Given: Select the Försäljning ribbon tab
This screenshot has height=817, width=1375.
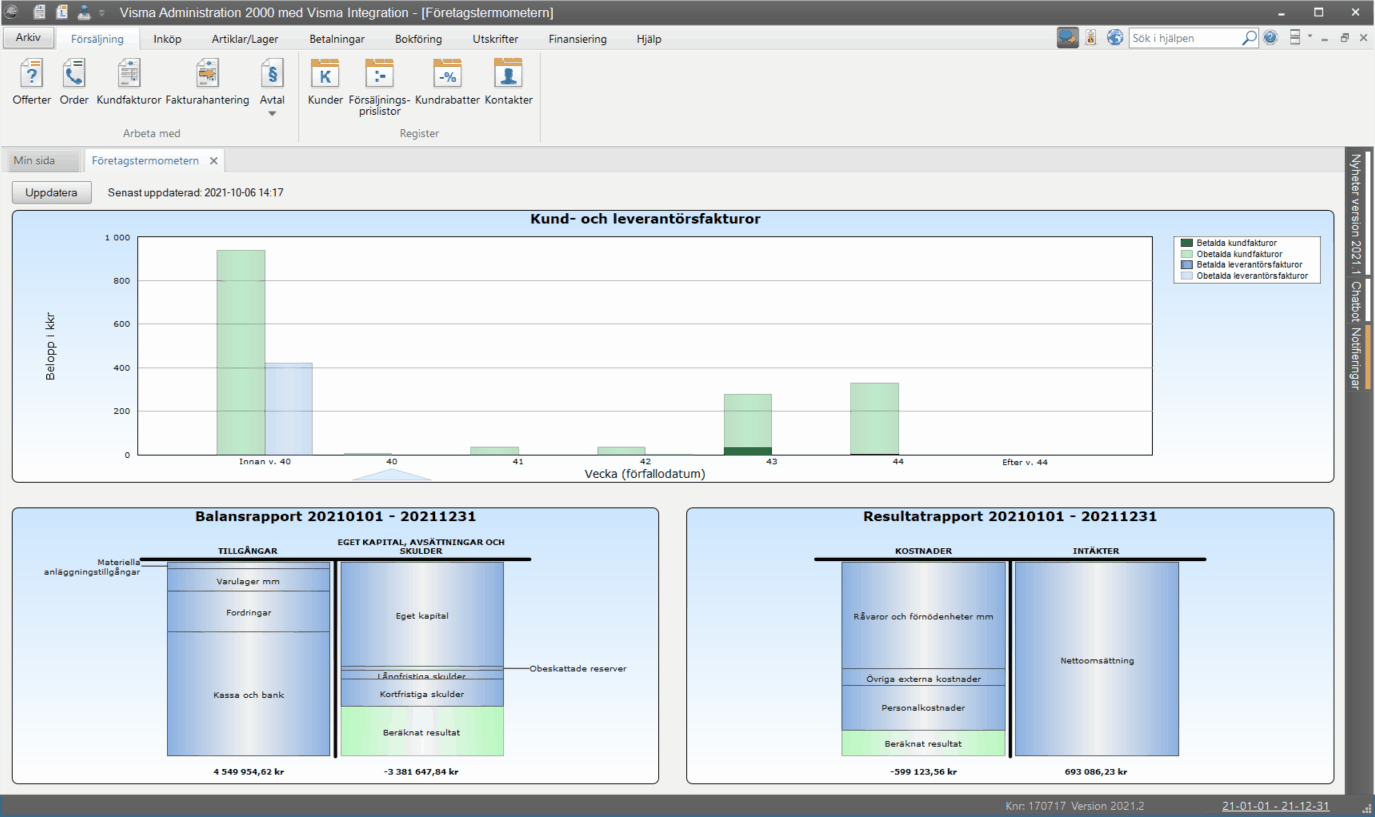Looking at the screenshot, I should click(x=97, y=39).
